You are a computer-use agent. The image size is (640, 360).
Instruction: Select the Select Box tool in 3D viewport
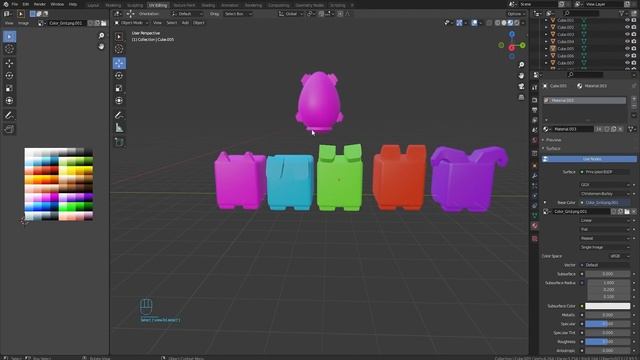coord(119,37)
